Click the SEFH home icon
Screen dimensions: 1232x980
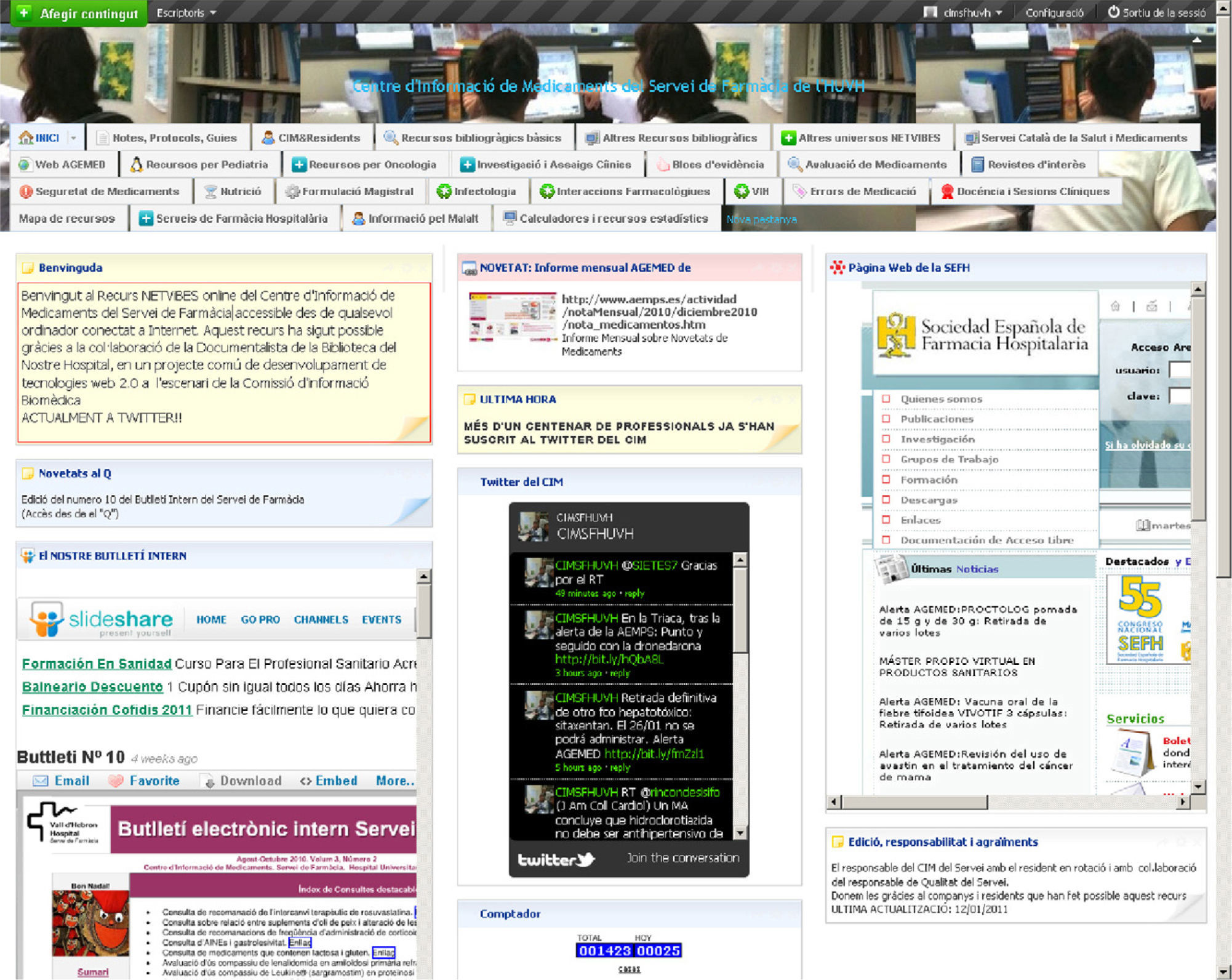[x=1114, y=306]
